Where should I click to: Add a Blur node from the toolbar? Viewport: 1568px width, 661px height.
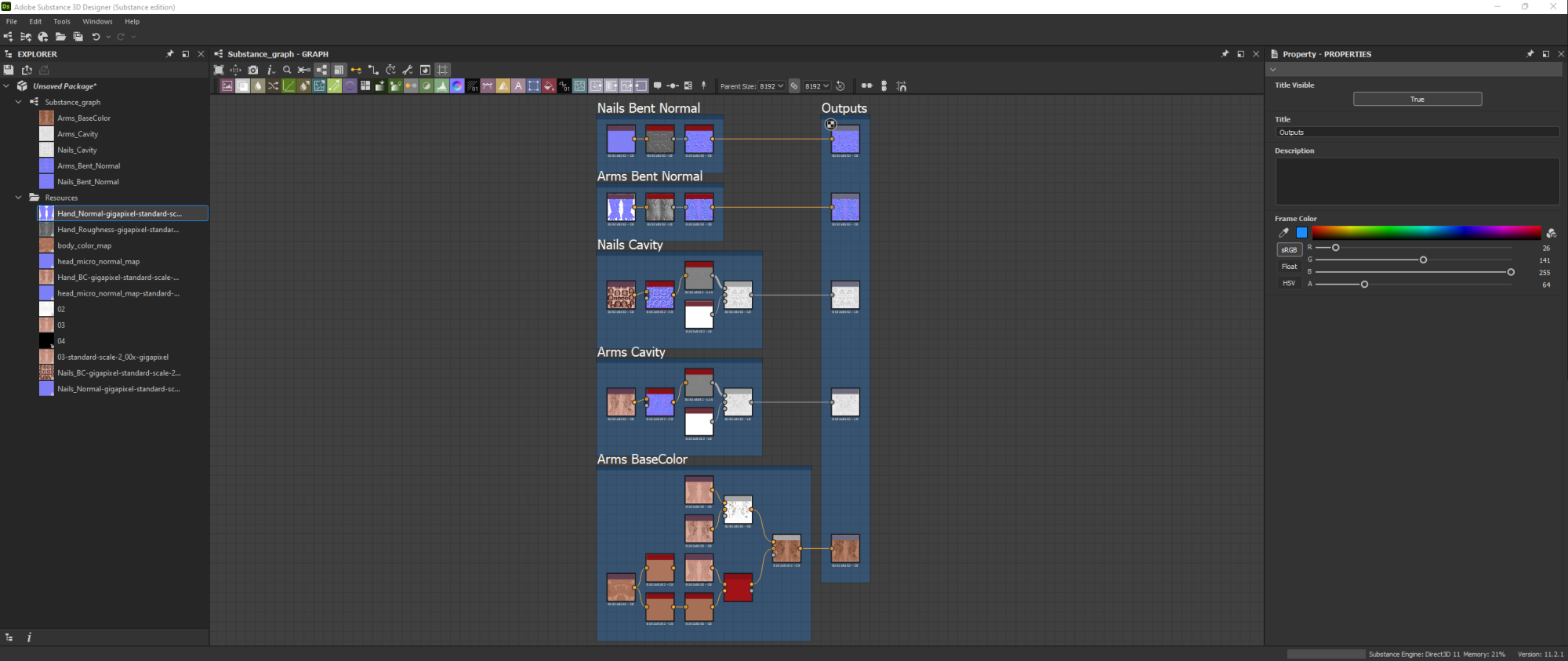pos(258,86)
